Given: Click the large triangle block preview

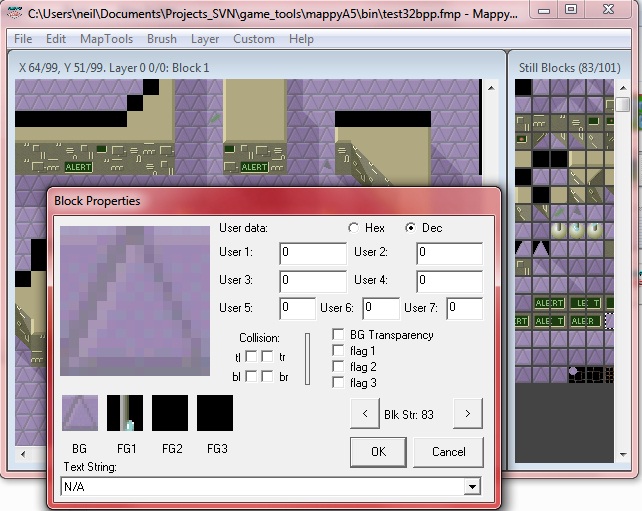Looking at the screenshot, I should [x=135, y=300].
